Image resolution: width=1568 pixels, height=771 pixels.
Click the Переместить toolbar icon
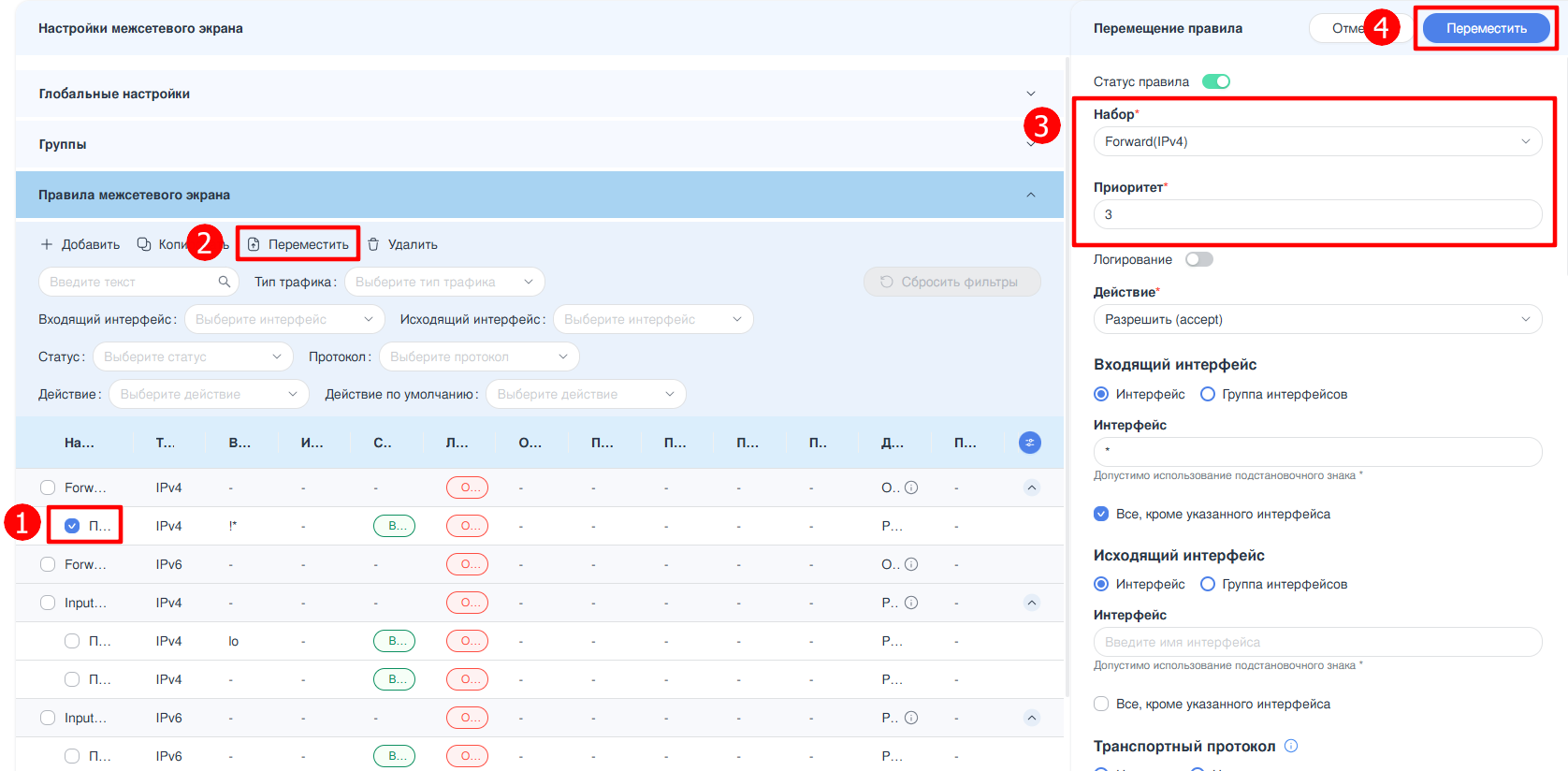pos(254,244)
